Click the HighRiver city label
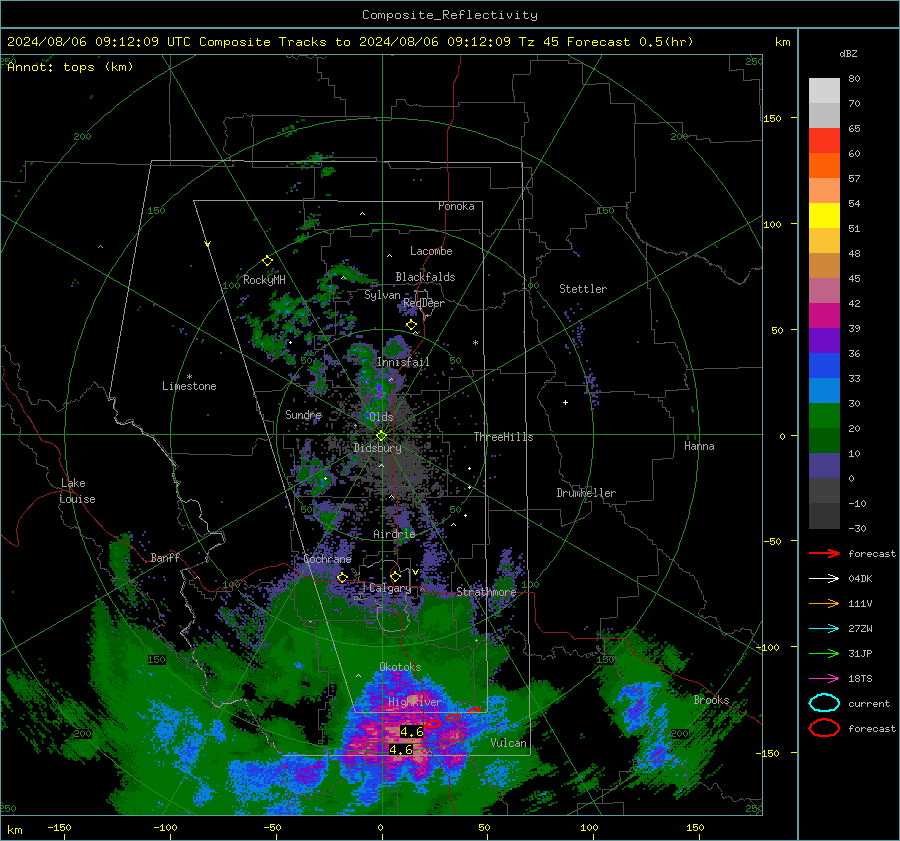Screen dimensions: 900x841 pos(414,702)
